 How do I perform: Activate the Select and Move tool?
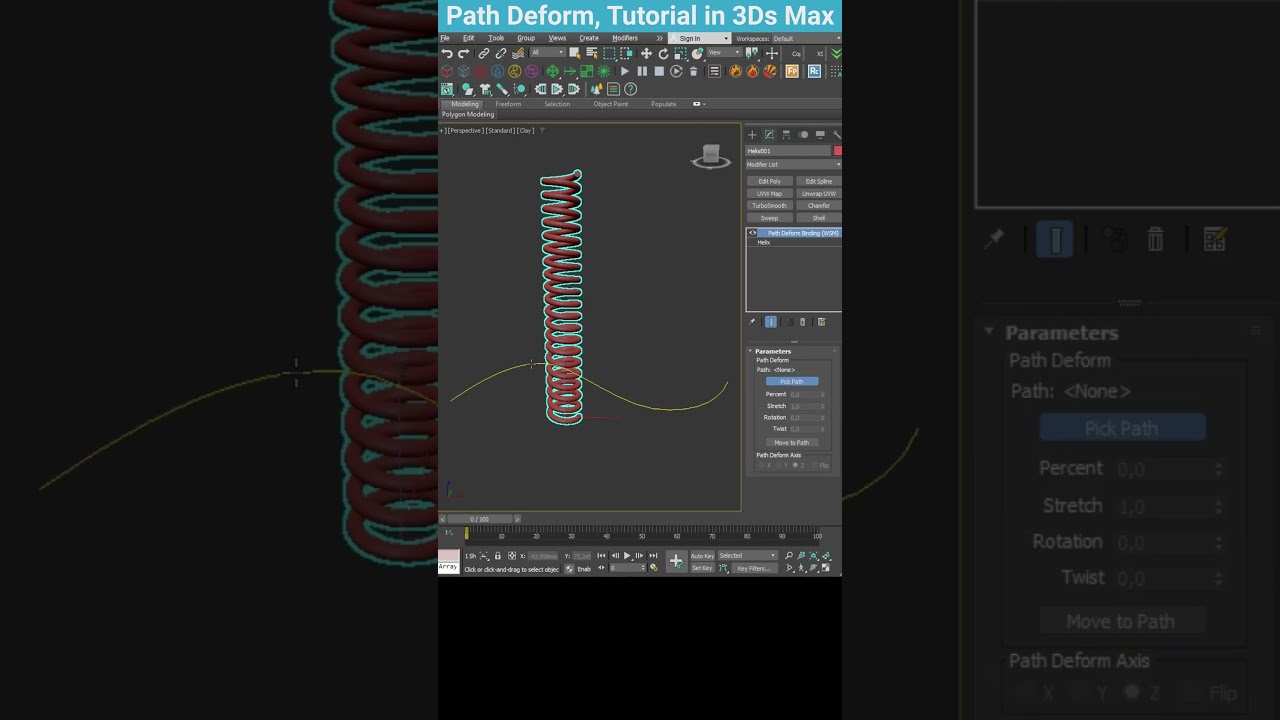point(646,53)
